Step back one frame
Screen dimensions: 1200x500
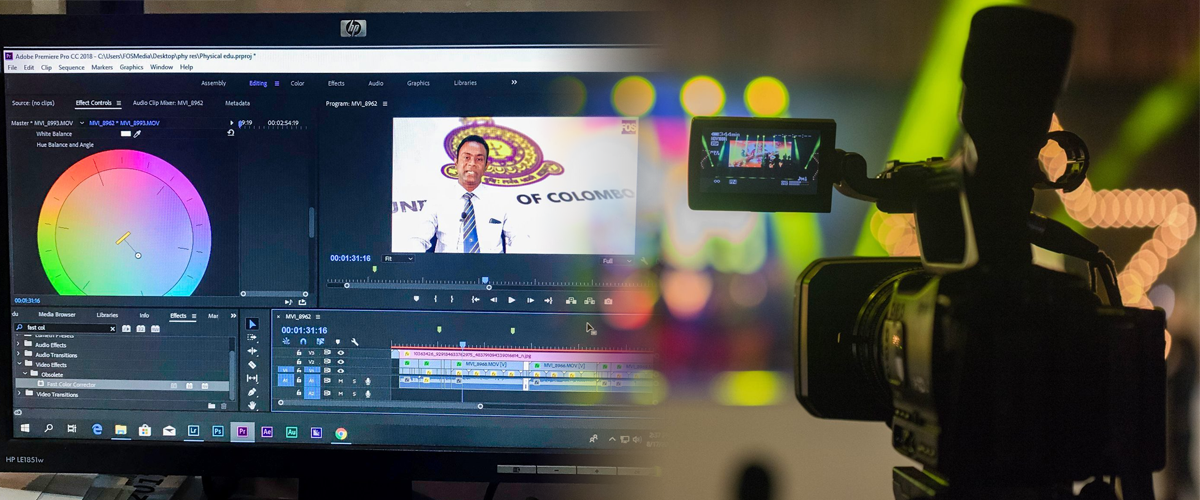click(494, 300)
